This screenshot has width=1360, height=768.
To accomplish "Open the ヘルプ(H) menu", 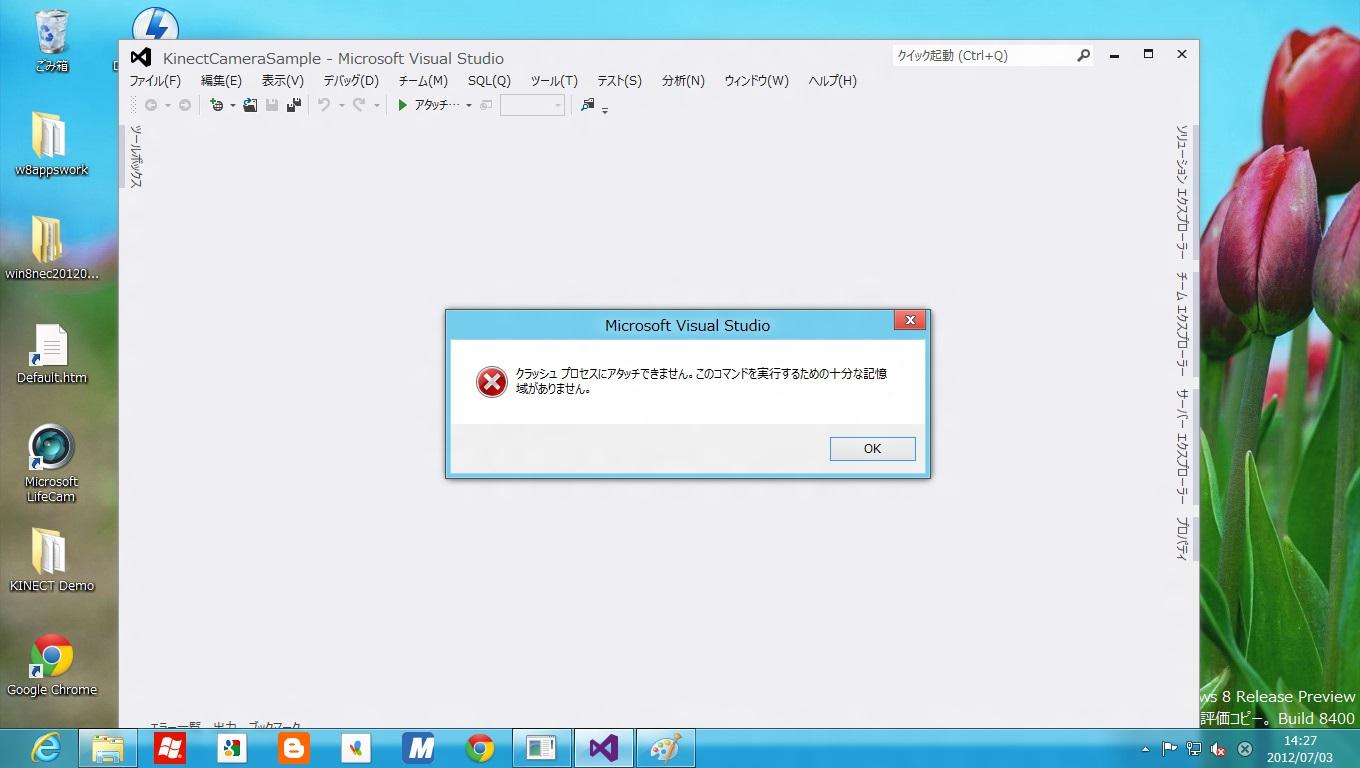I will click(833, 81).
